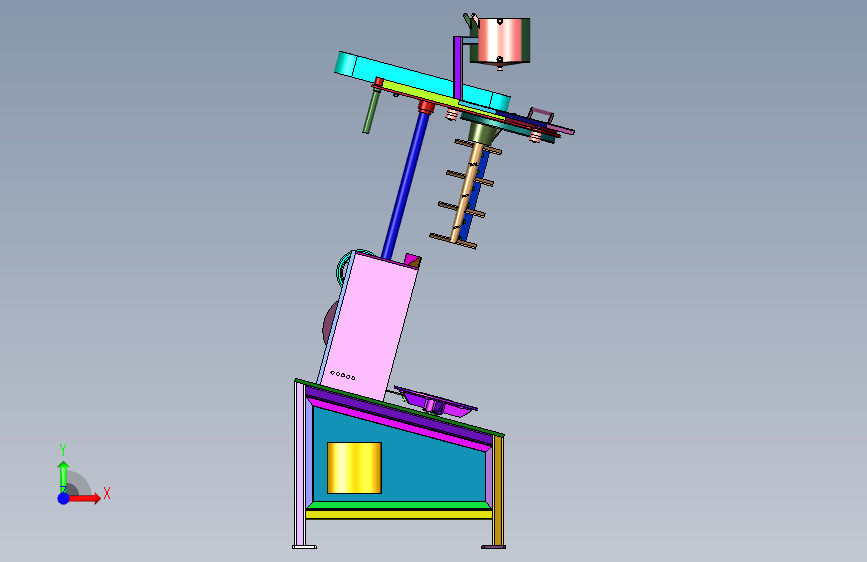Click the red X axis arrow of the triad

[x=84, y=498]
